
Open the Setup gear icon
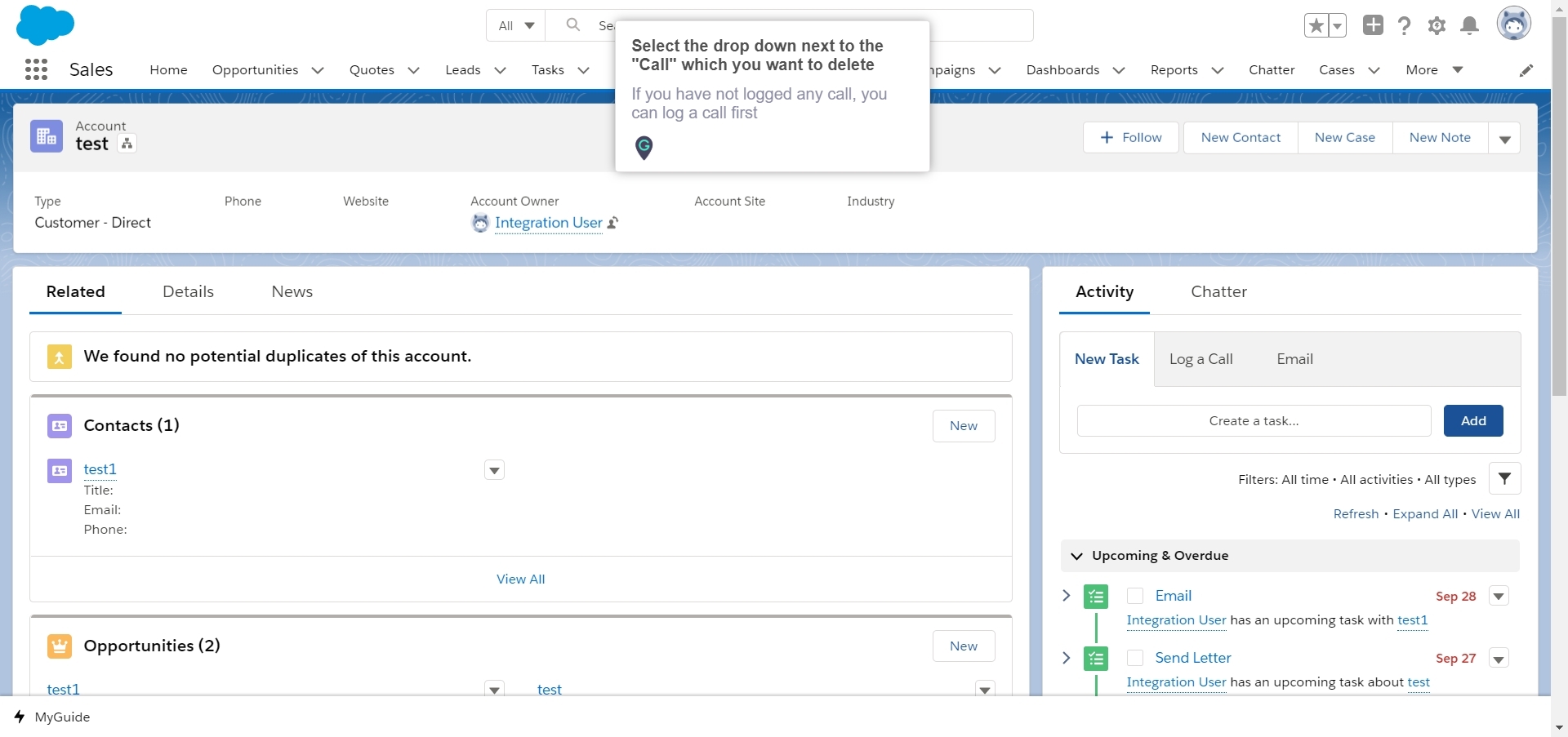pyautogui.click(x=1437, y=26)
